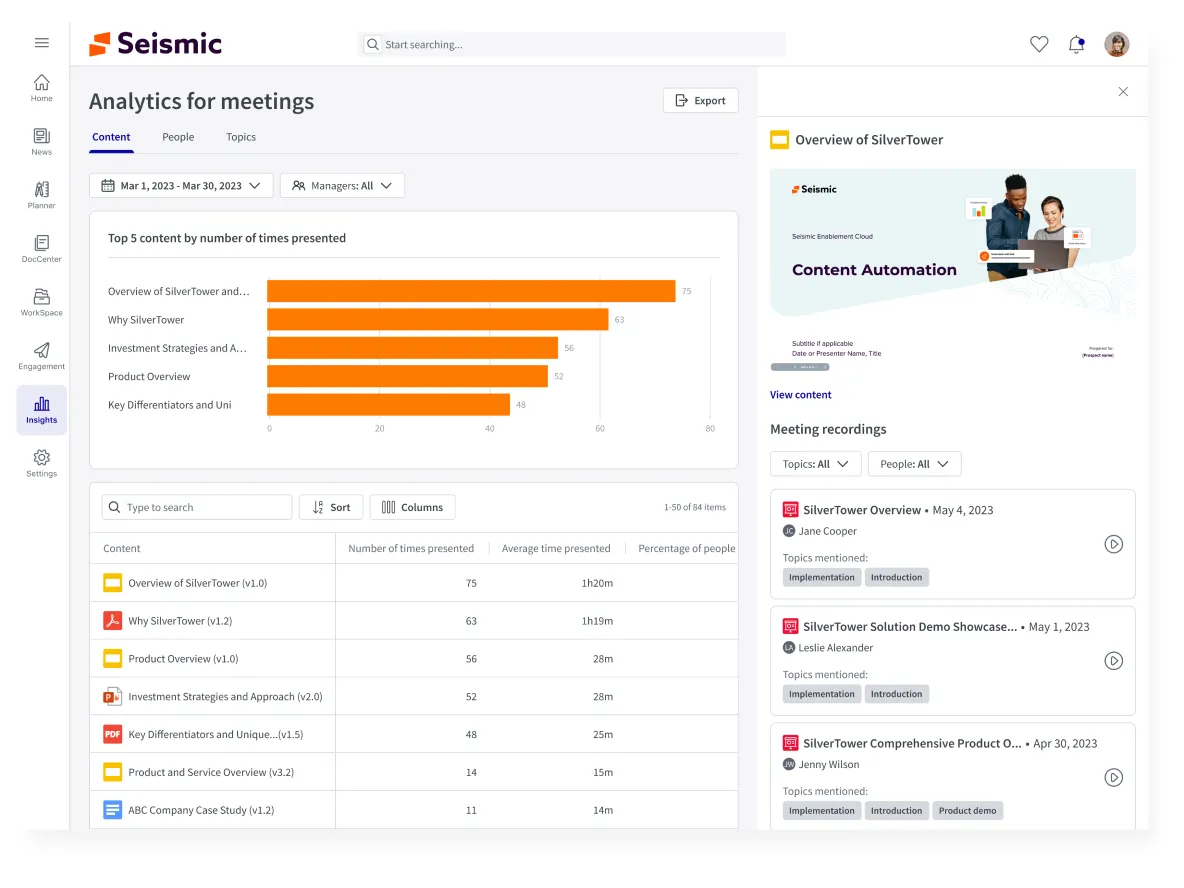Click the View content link
This screenshot has height=888, width=1184.
point(800,395)
